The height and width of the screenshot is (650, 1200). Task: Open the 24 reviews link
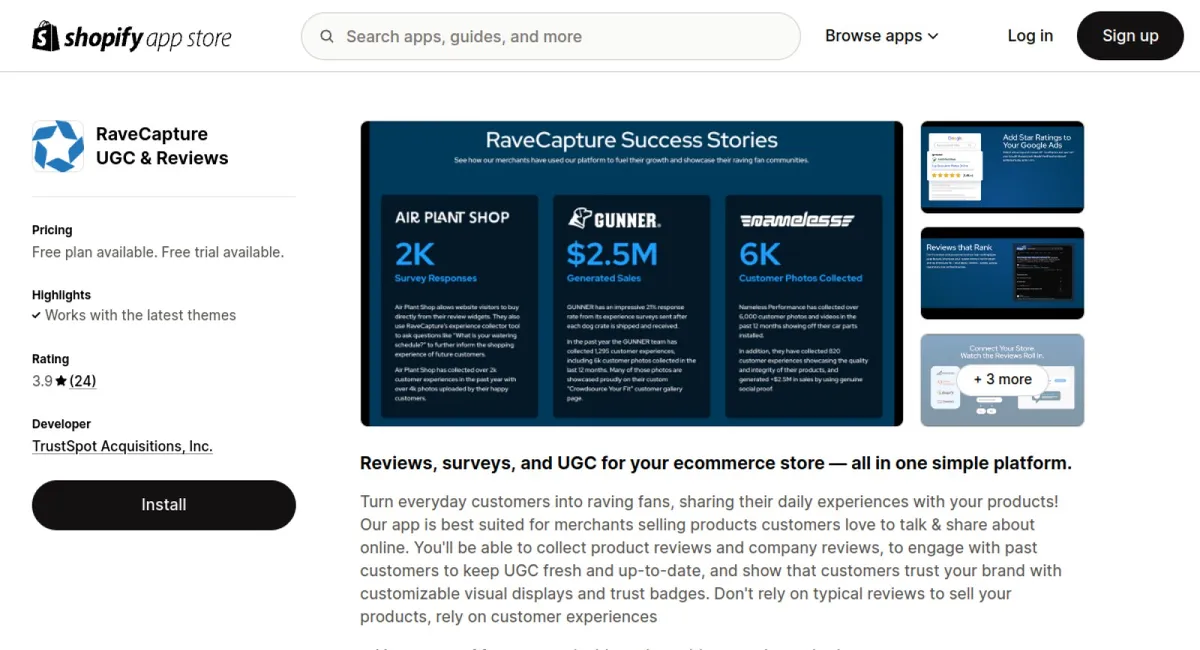point(83,381)
